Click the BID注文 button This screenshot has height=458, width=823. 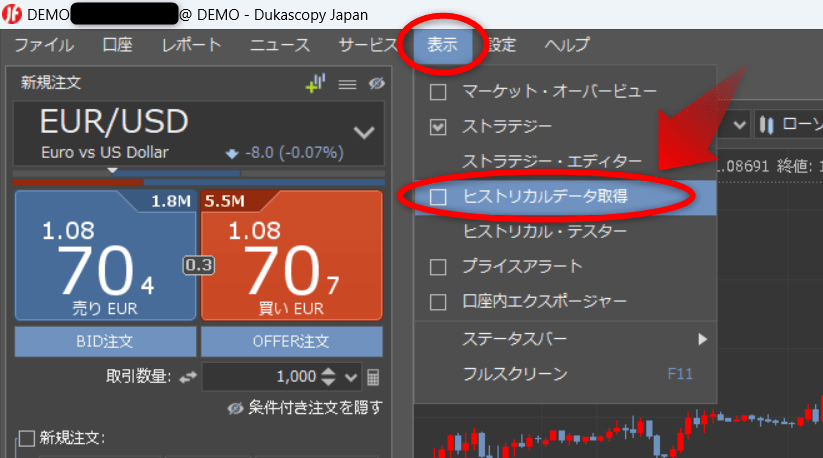(x=105, y=342)
